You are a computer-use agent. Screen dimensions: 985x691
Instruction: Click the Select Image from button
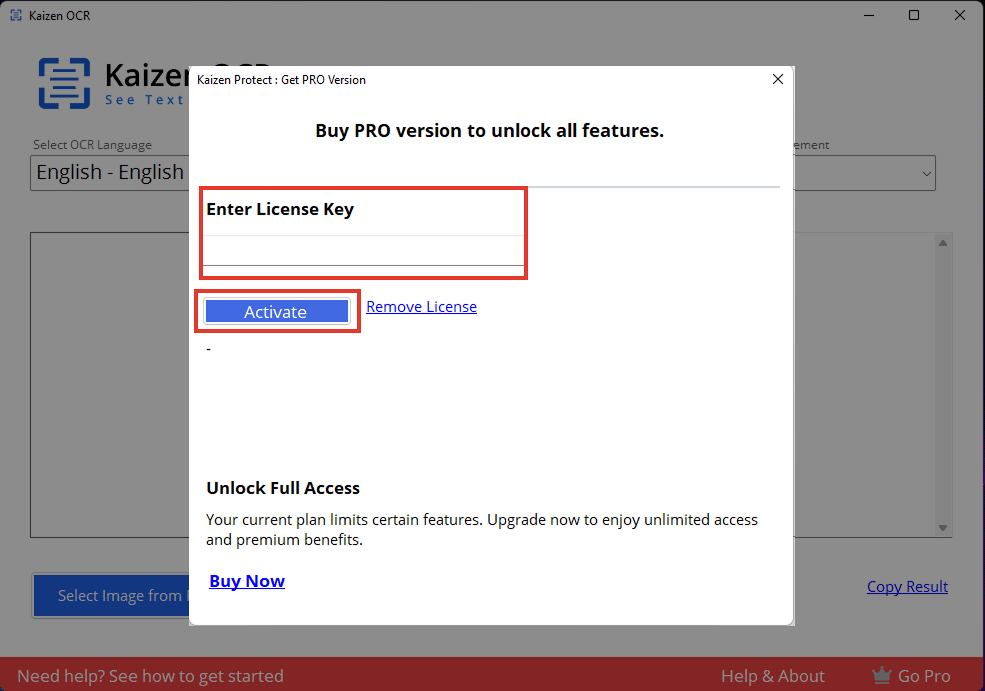click(110, 596)
